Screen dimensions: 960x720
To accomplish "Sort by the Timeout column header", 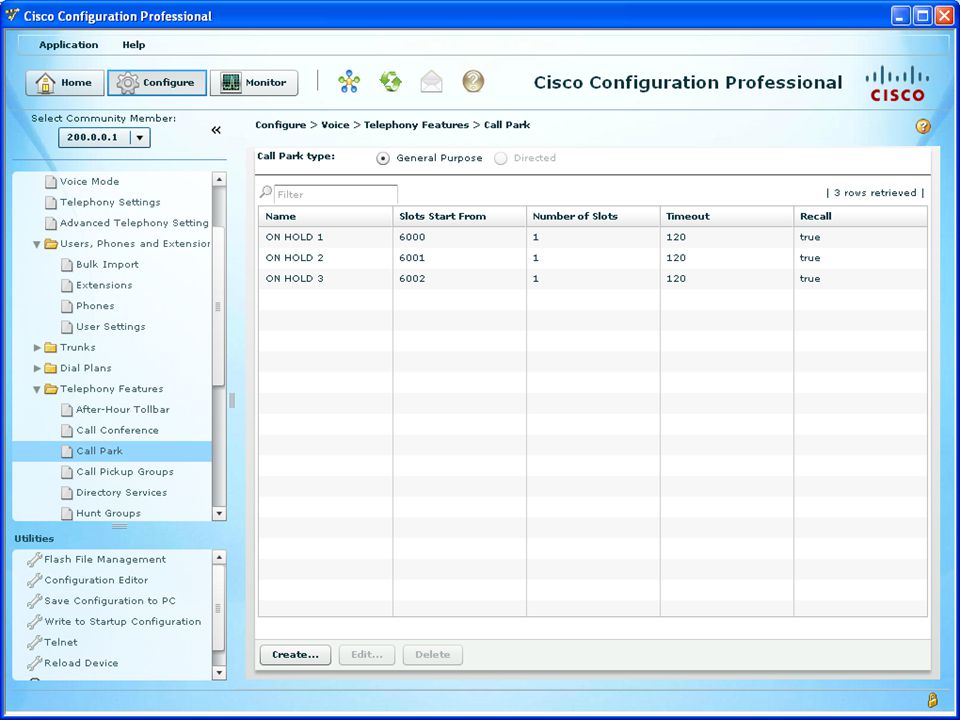I will coord(727,217).
